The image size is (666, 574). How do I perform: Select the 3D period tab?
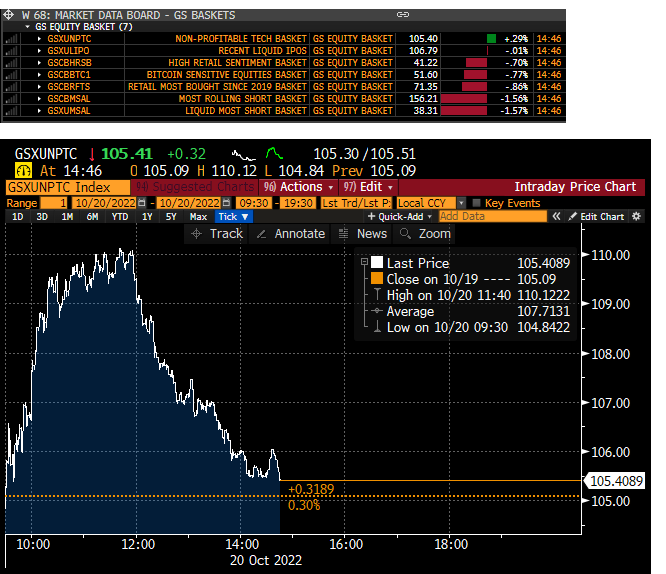(42, 217)
